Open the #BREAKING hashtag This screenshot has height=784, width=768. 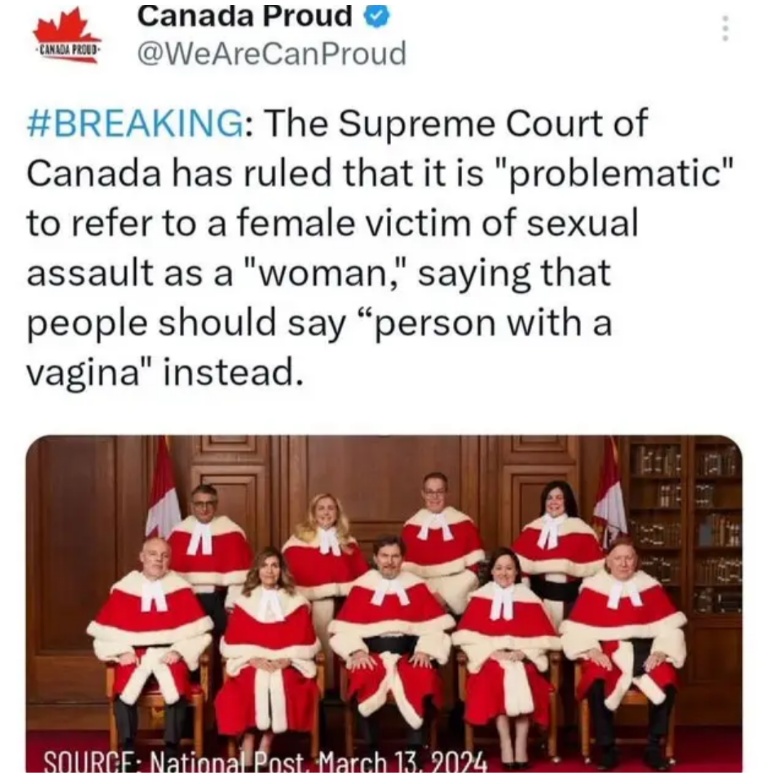(136, 123)
